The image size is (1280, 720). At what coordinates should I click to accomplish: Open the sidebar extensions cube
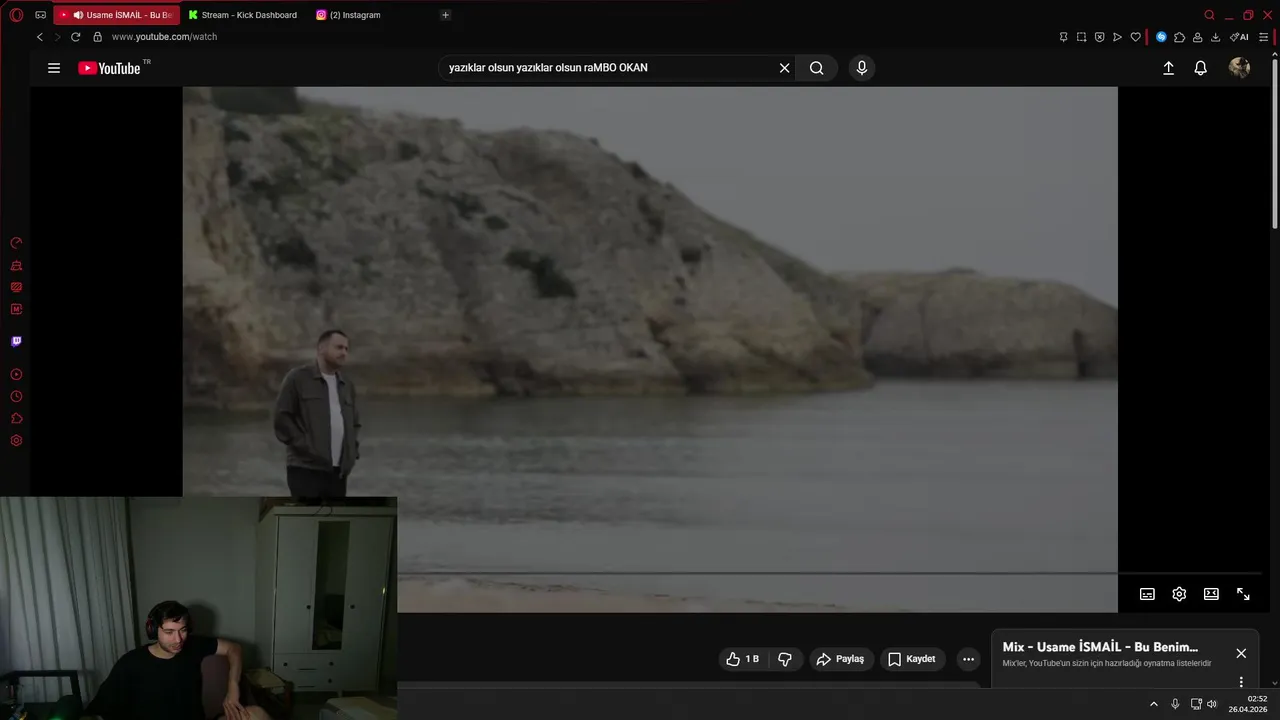(16, 418)
